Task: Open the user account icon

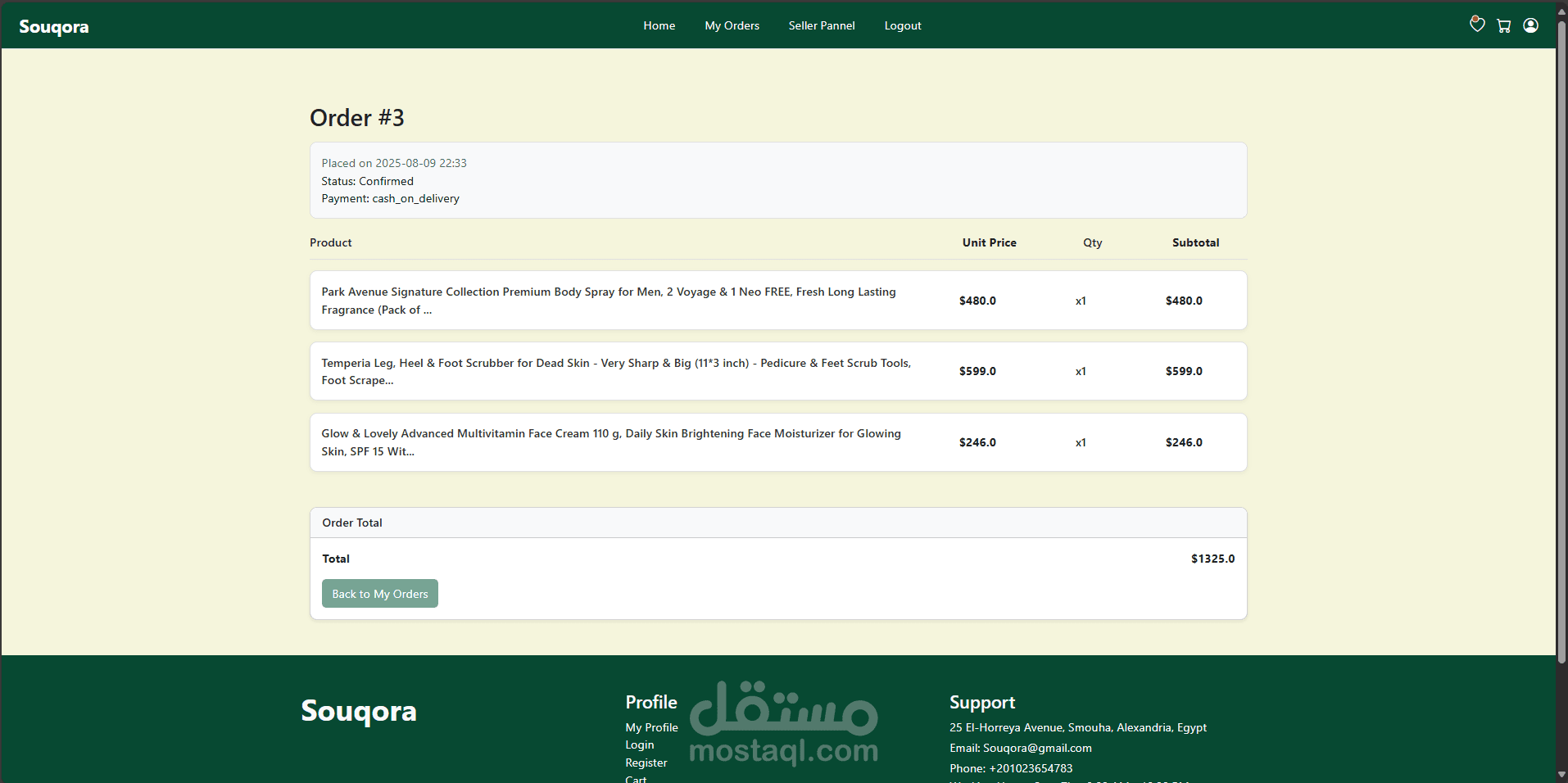Action: point(1530,25)
